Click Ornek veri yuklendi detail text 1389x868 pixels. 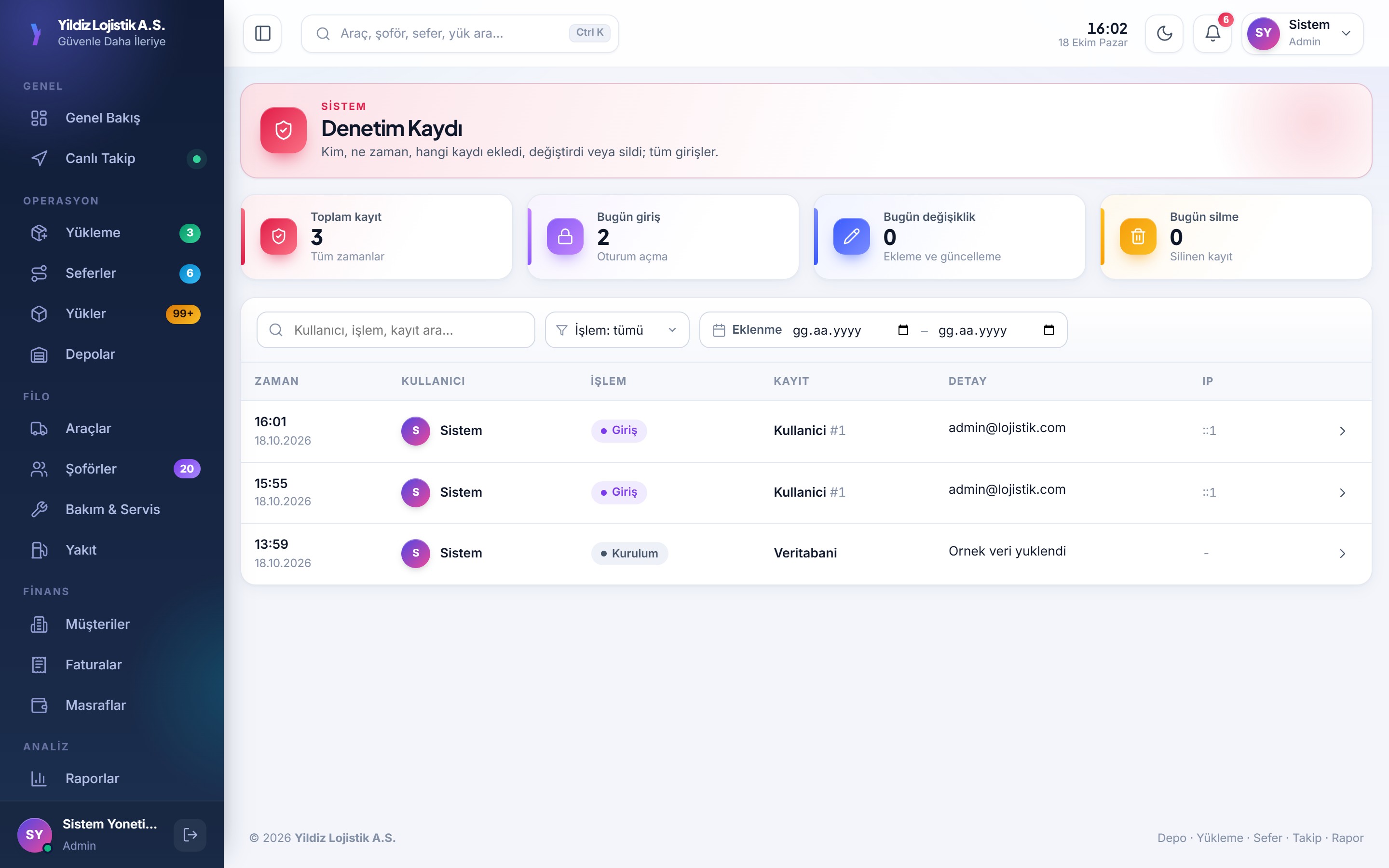pos(1007,551)
